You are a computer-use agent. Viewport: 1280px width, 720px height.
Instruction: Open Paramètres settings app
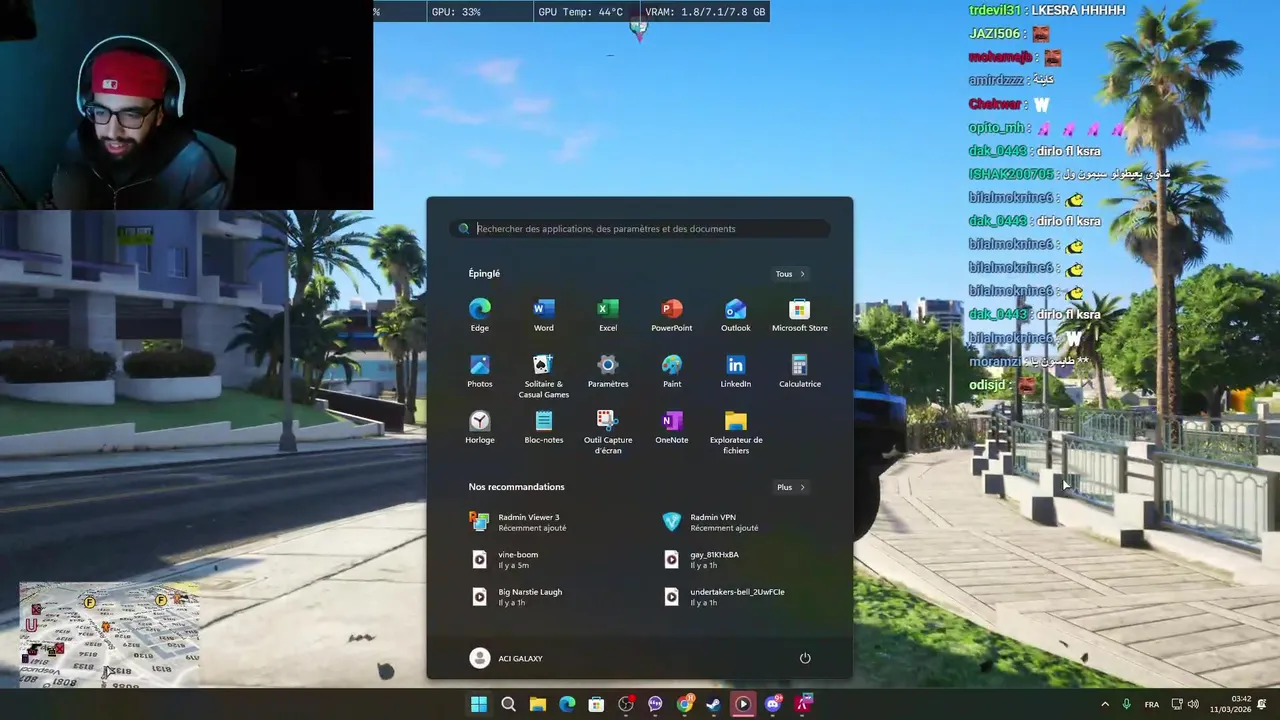tap(608, 372)
